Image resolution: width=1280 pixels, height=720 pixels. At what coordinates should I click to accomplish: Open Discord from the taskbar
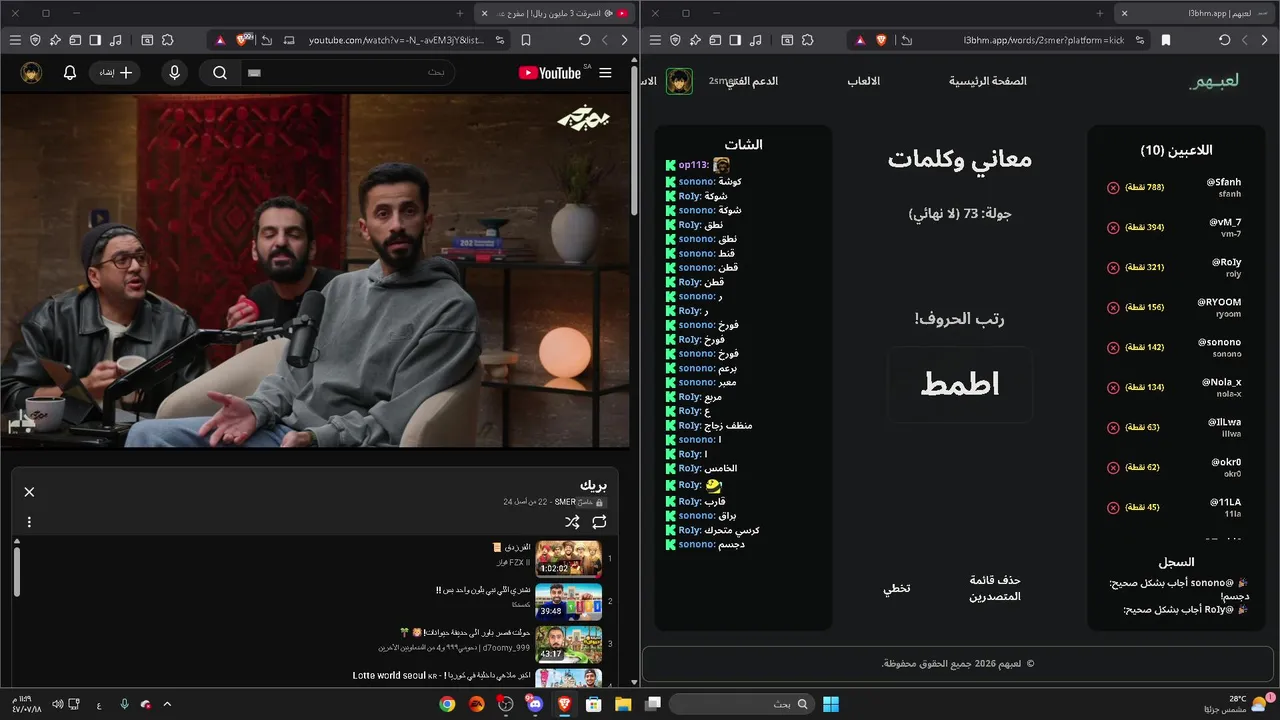(535, 704)
